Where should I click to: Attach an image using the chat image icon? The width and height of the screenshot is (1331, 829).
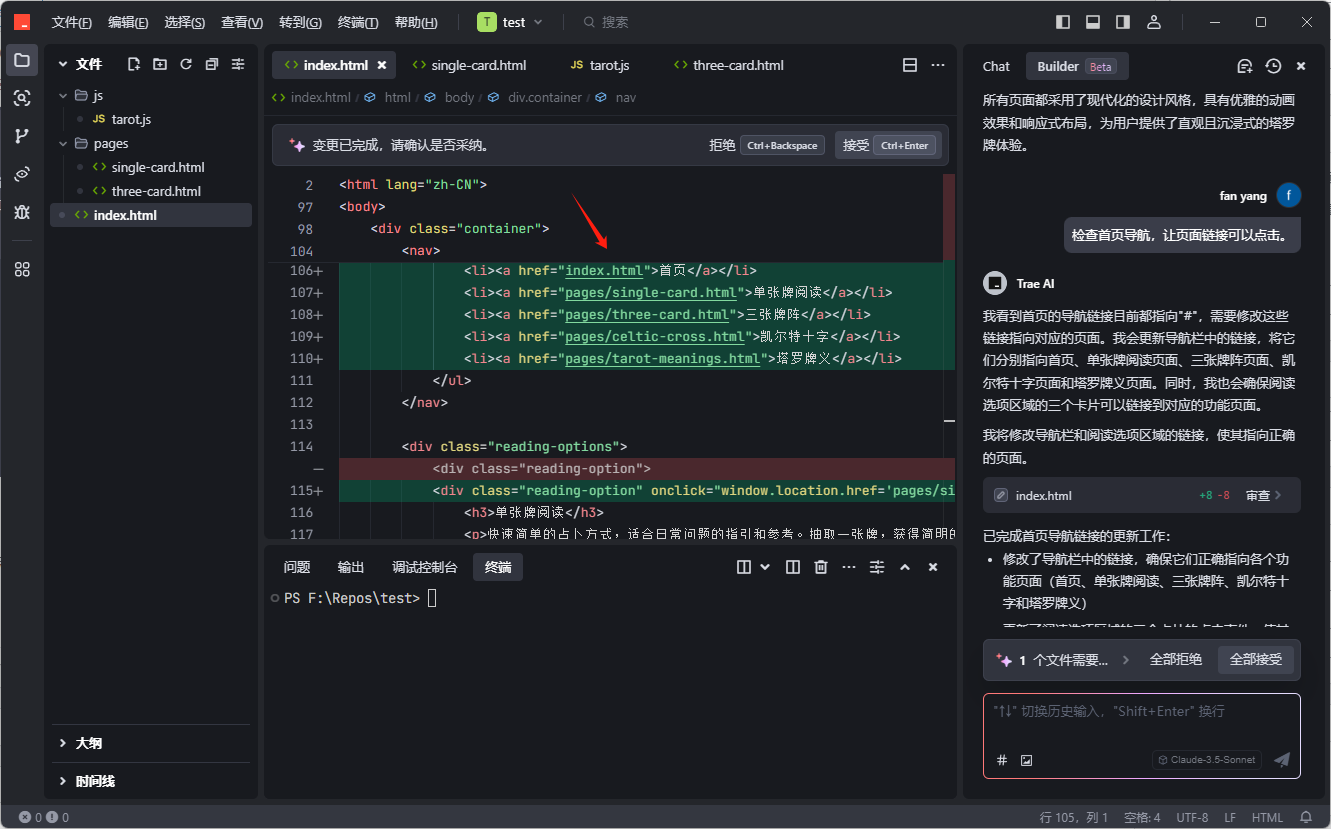tap(1026, 760)
